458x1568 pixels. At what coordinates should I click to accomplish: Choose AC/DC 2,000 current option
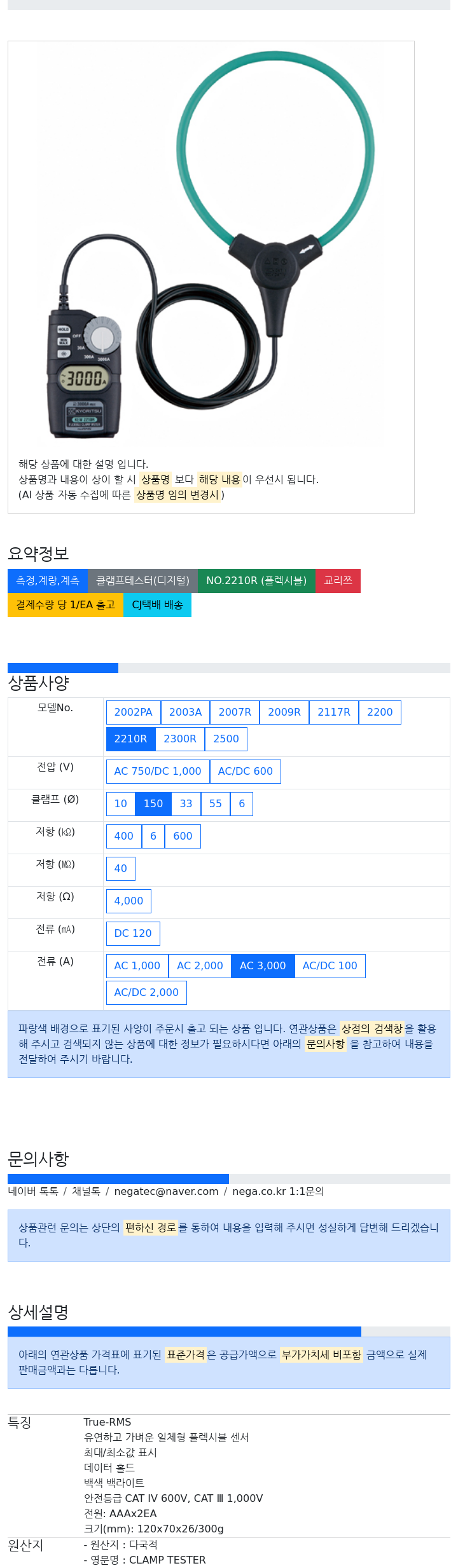coord(146,992)
